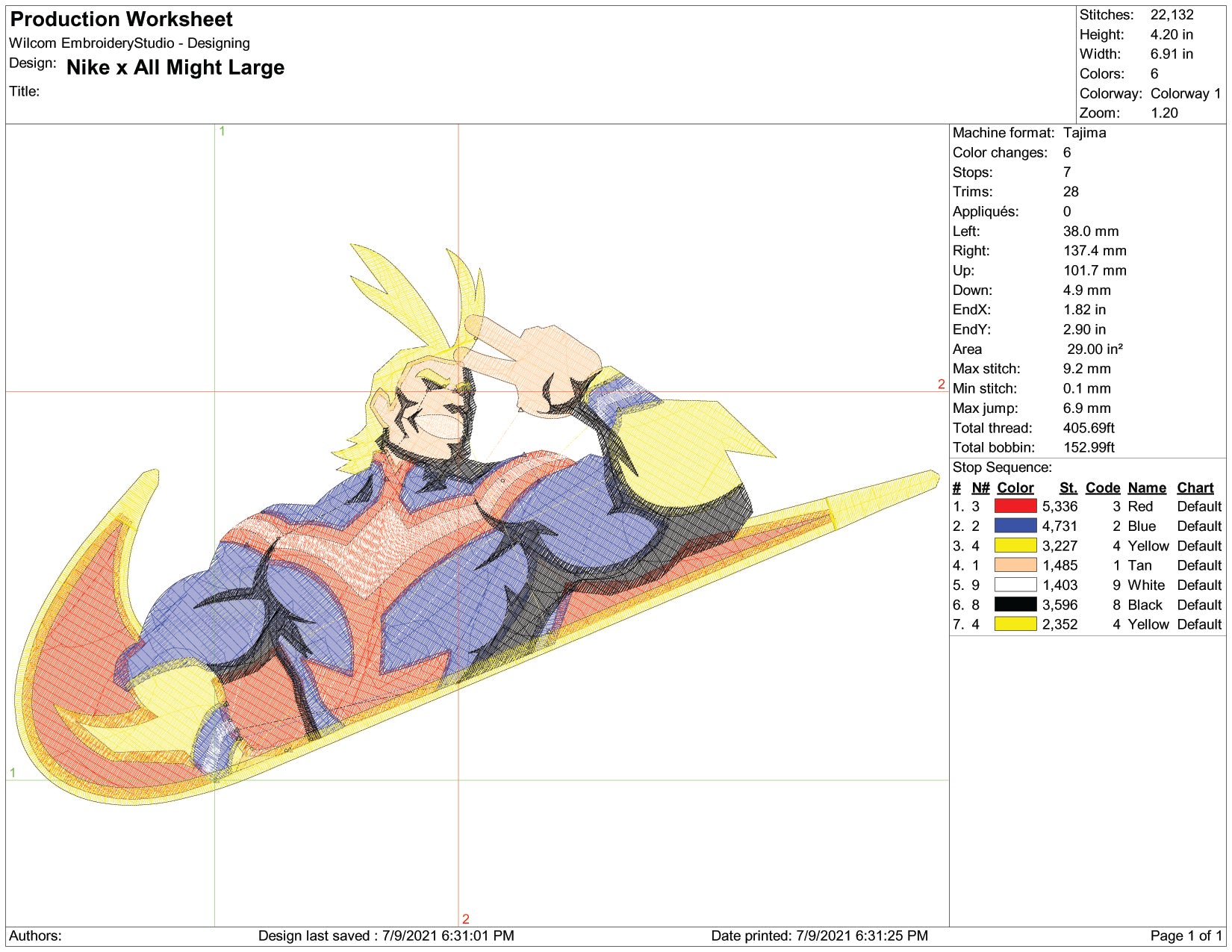Select the blue thread color swatch
1232x952 pixels.
(x=1015, y=526)
